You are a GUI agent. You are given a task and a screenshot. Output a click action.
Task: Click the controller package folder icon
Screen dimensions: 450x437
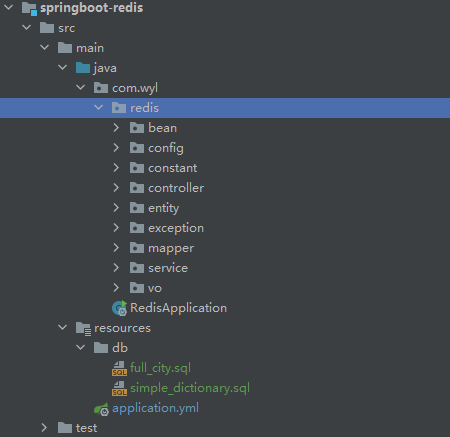137,188
